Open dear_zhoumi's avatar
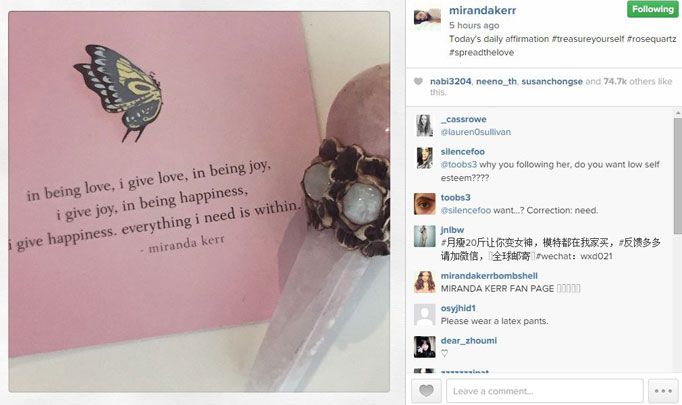The image size is (682, 405). click(x=425, y=347)
